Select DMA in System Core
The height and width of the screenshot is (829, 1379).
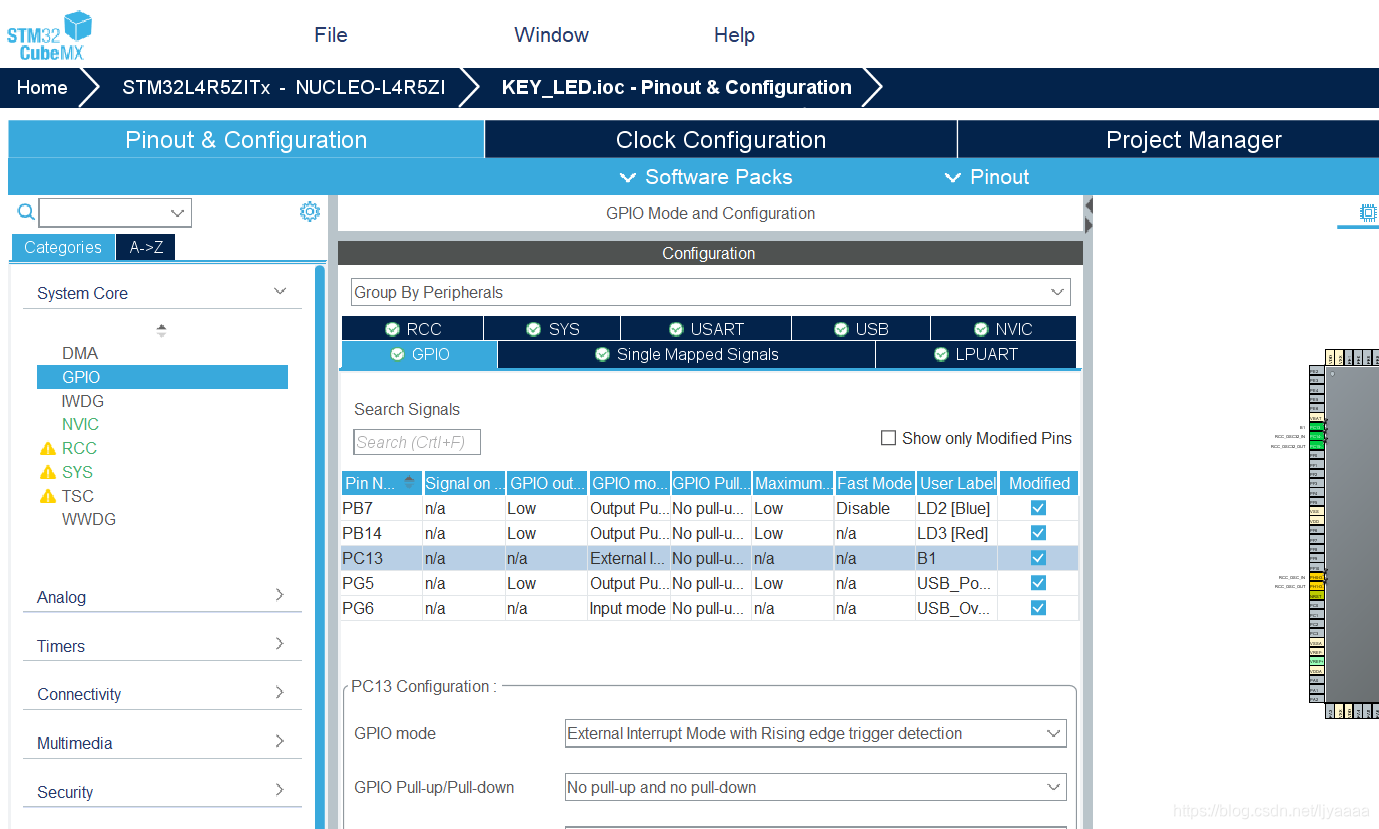pyautogui.click(x=80, y=353)
